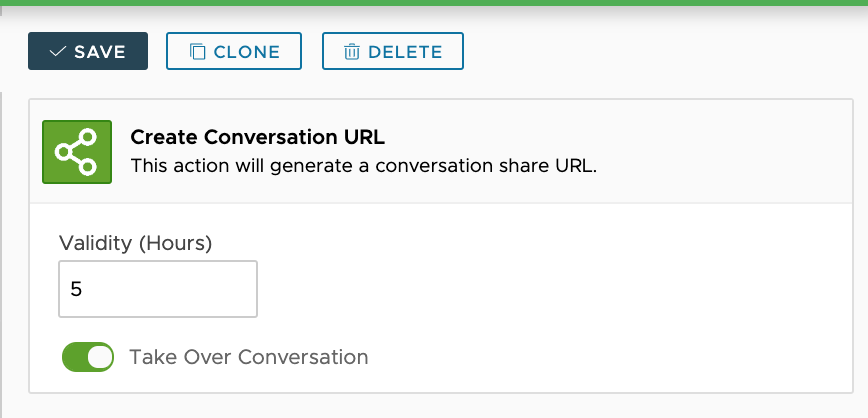868x418 pixels.
Task: Click the Validity (Hours) label
Action: coord(136,242)
